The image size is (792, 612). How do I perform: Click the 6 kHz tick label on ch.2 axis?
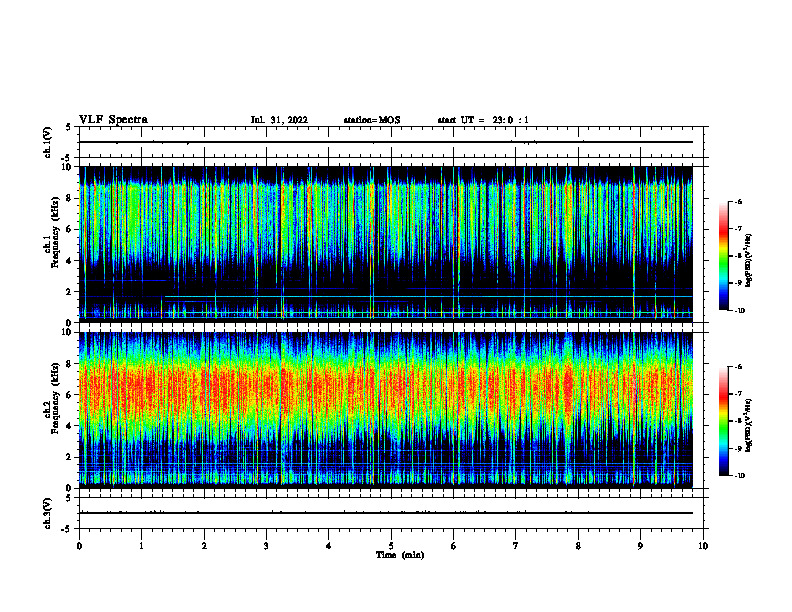pos(70,395)
